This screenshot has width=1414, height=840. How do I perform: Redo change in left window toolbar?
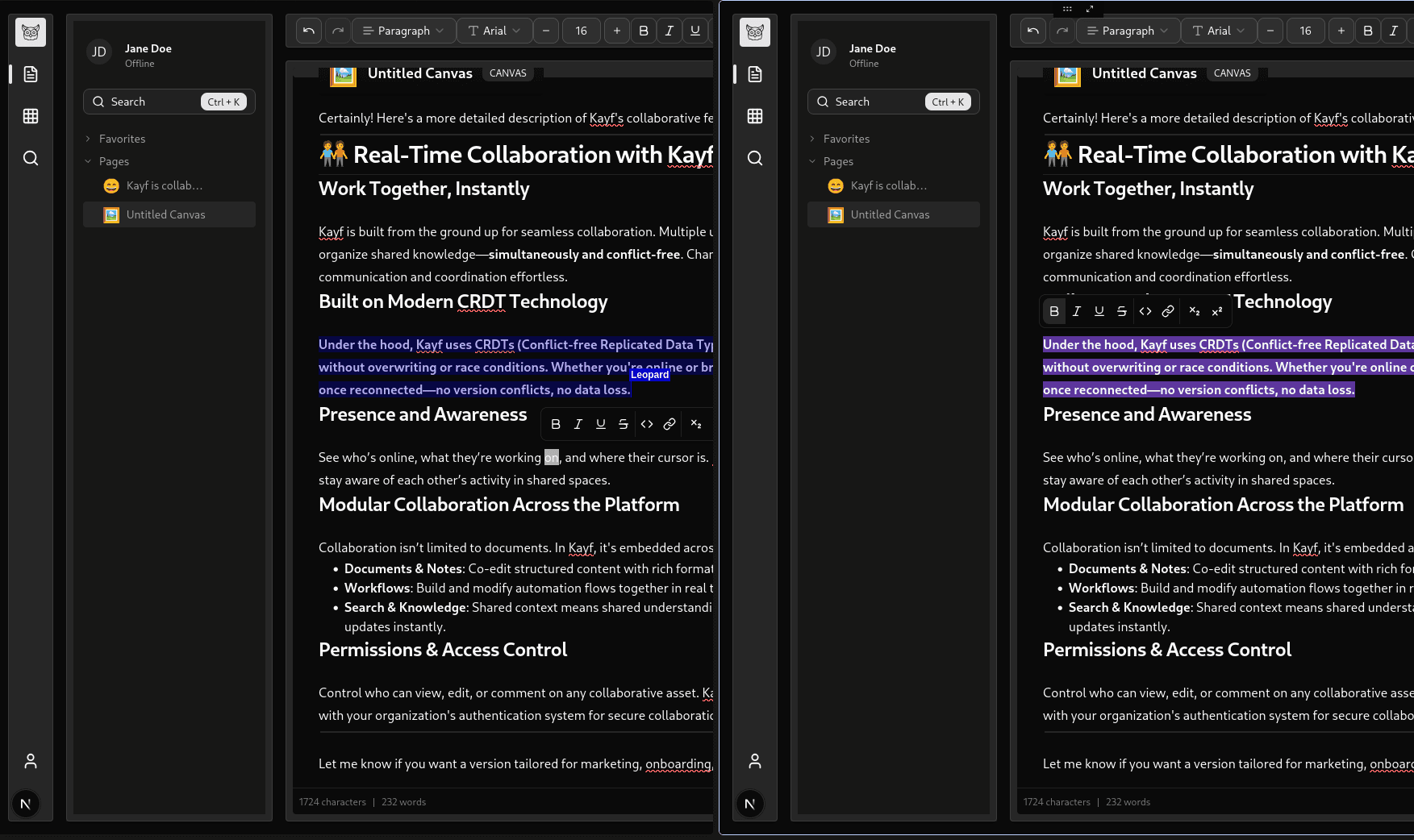point(338,31)
